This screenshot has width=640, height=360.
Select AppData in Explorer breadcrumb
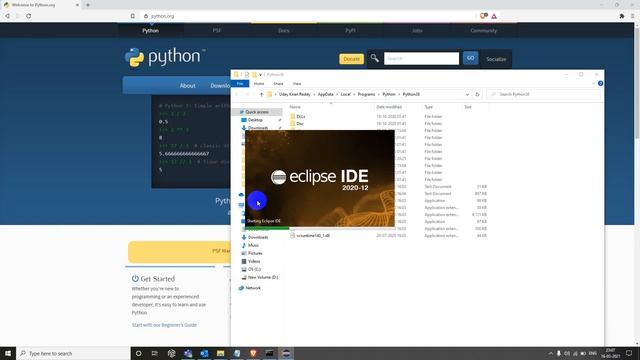(325, 94)
